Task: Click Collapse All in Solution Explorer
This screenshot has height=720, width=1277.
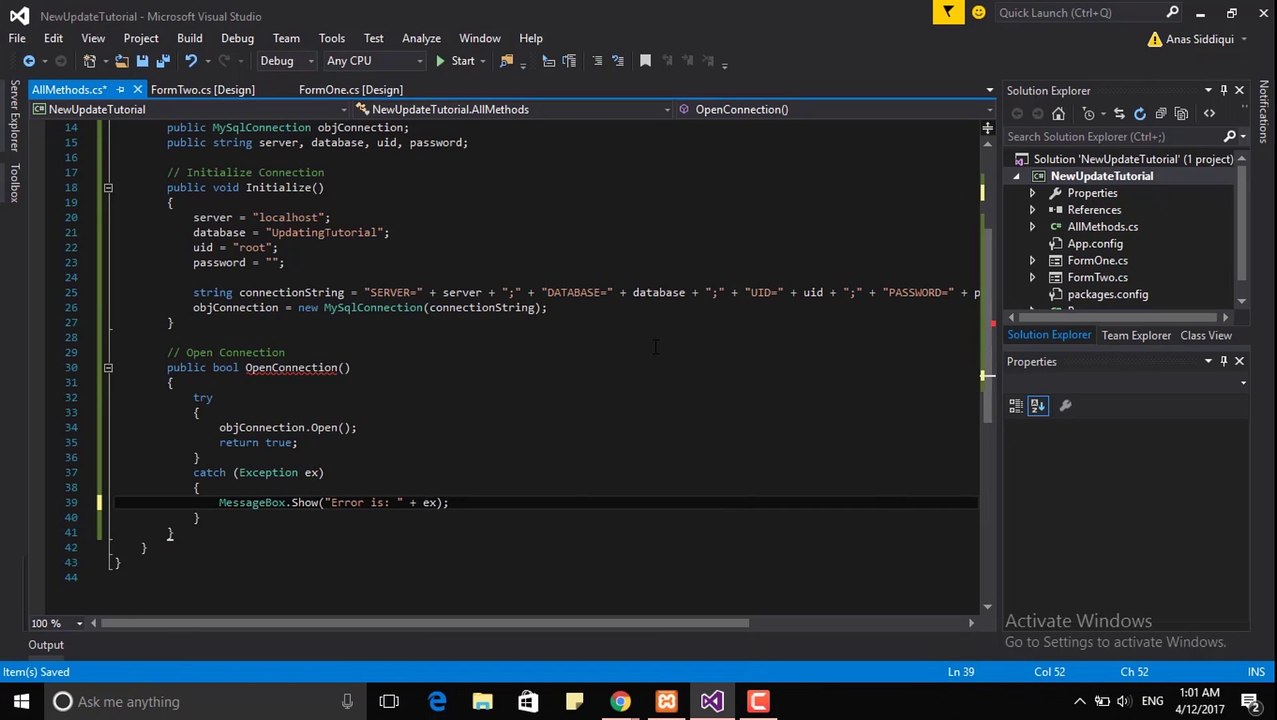Action: (1160, 114)
